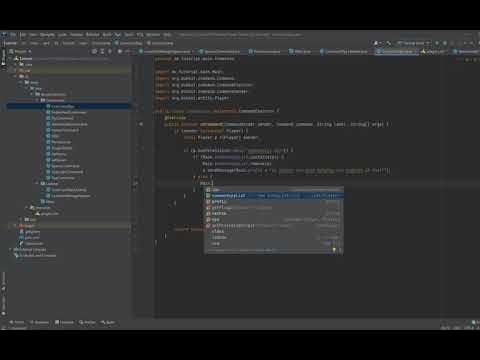Click the three-dots options icon in completion popup
Image resolution: width=480 pixels, height=360 pixels.
coord(340,250)
